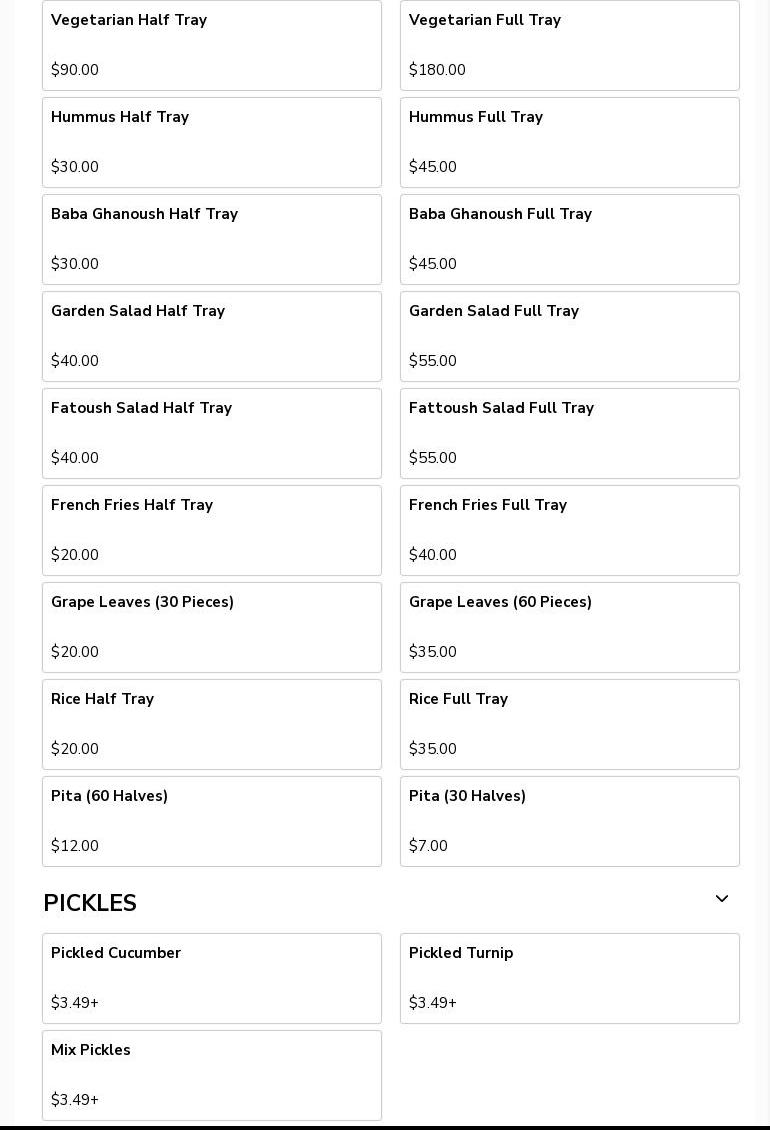
Task: Add Baba Ghanoush Half Tray
Action: [x=212, y=239]
